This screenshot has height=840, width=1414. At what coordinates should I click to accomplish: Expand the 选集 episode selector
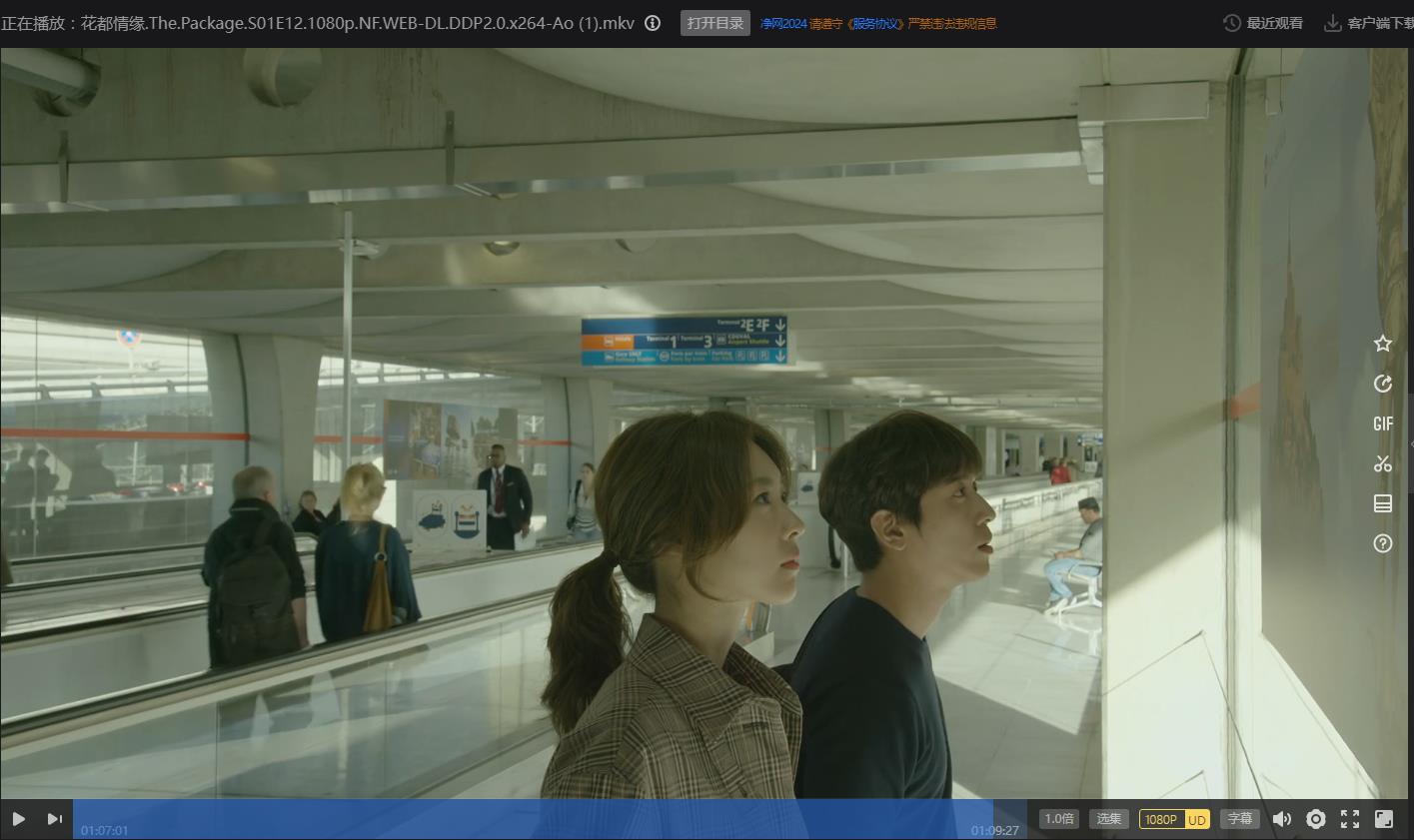coord(1109,819)
